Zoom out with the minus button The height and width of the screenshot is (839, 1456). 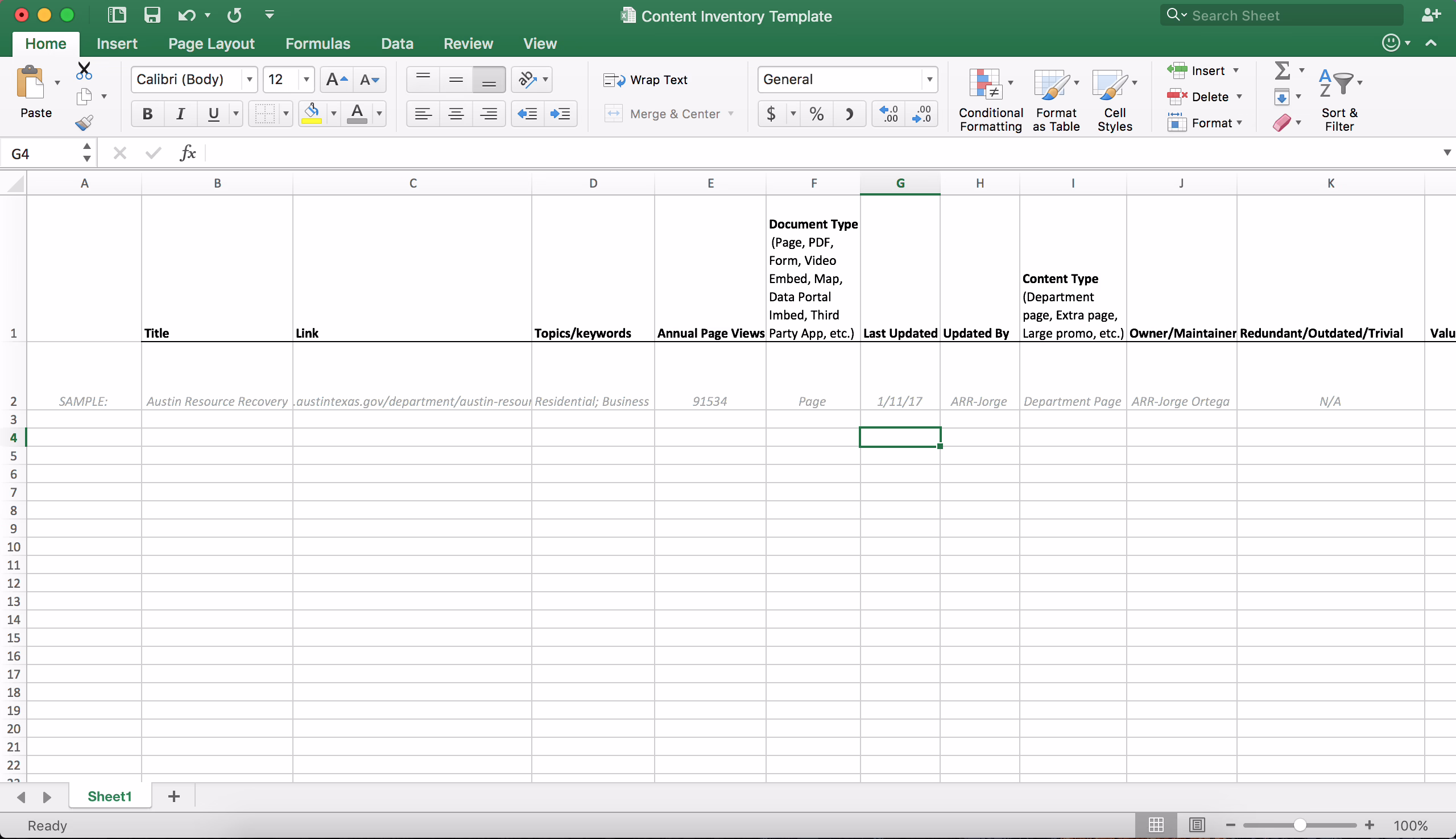pos(1231,825)
